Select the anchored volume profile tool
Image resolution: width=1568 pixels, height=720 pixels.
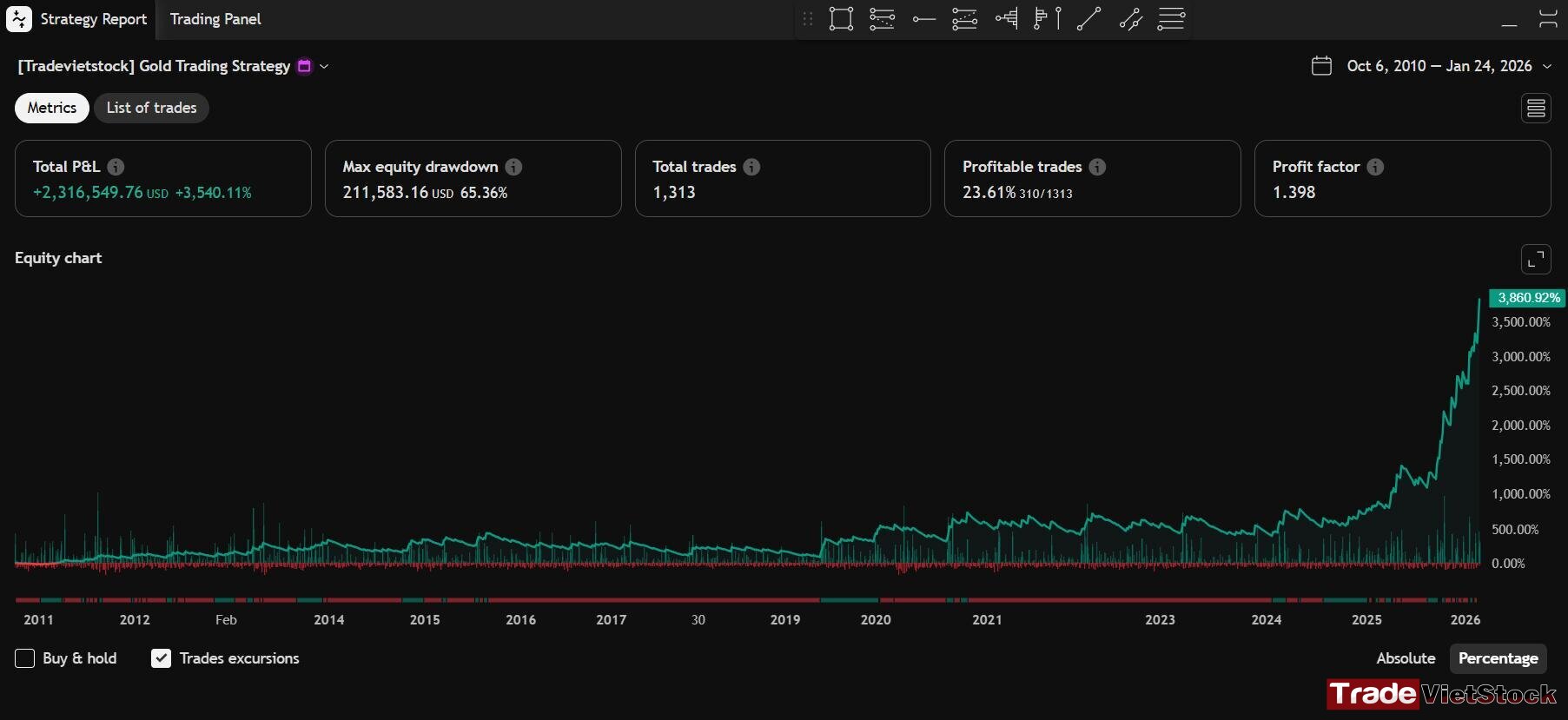pos(1006,19)
